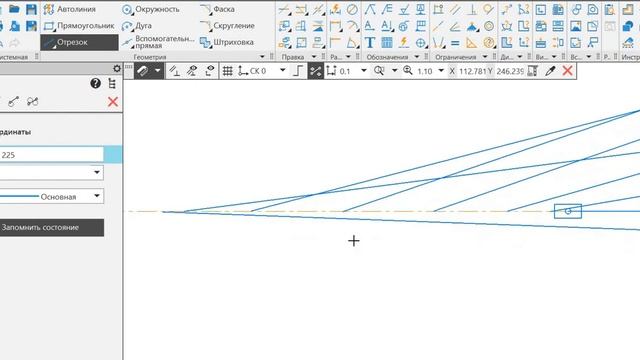Screen dimensions: 640x360
Task: Select Вспомогательная прямая tool
Action: [x=158, y=42]
